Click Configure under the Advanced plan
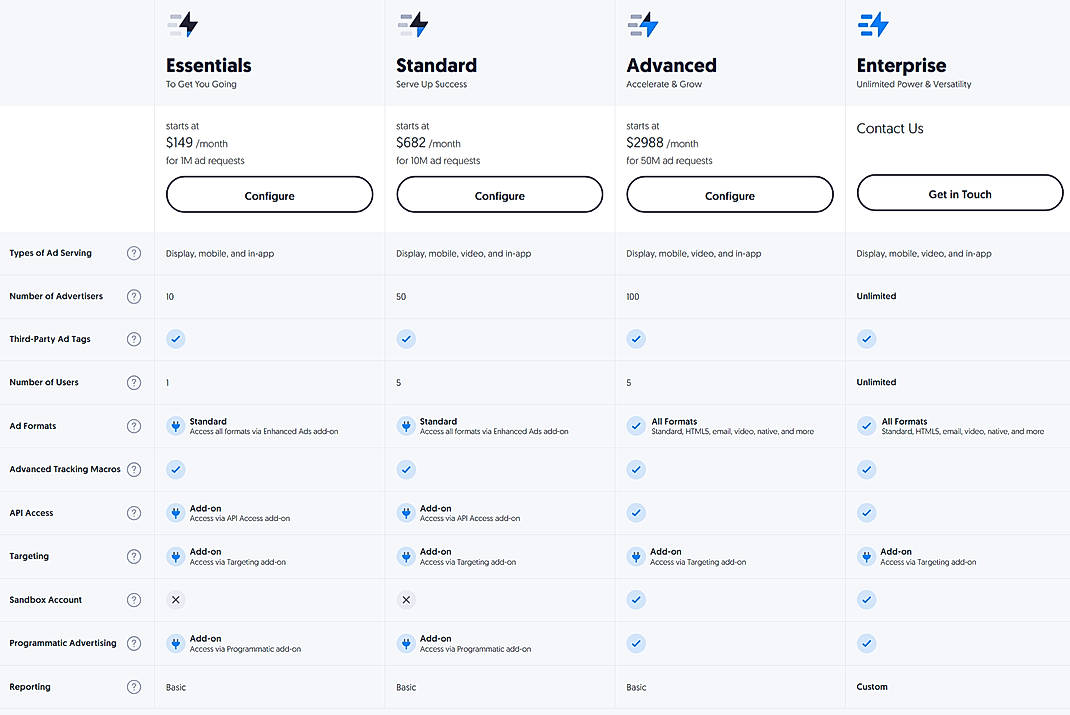The height and width of the screenshot is (715, 1070). click(729, 193)
